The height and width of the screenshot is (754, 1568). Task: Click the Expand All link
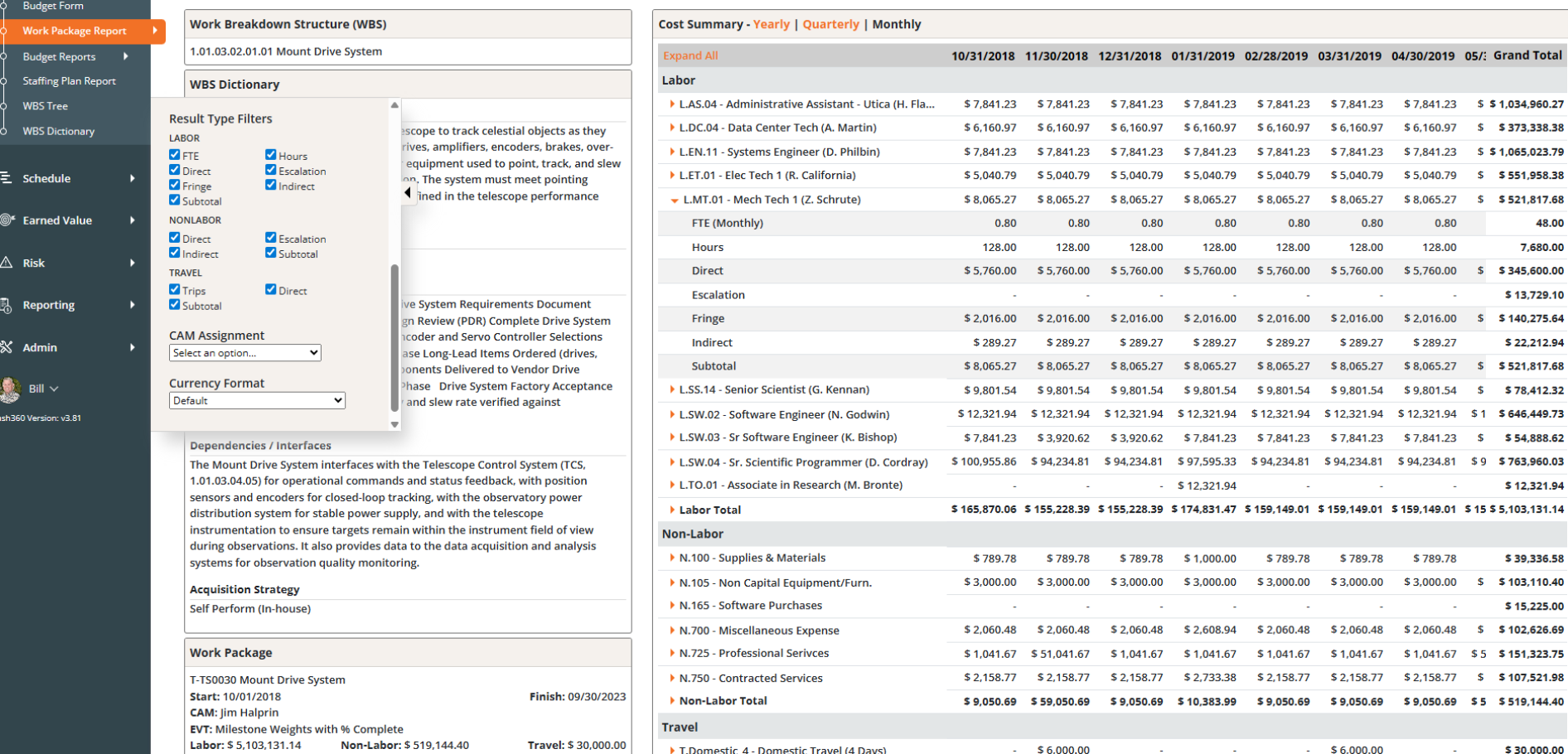(690, 56)
